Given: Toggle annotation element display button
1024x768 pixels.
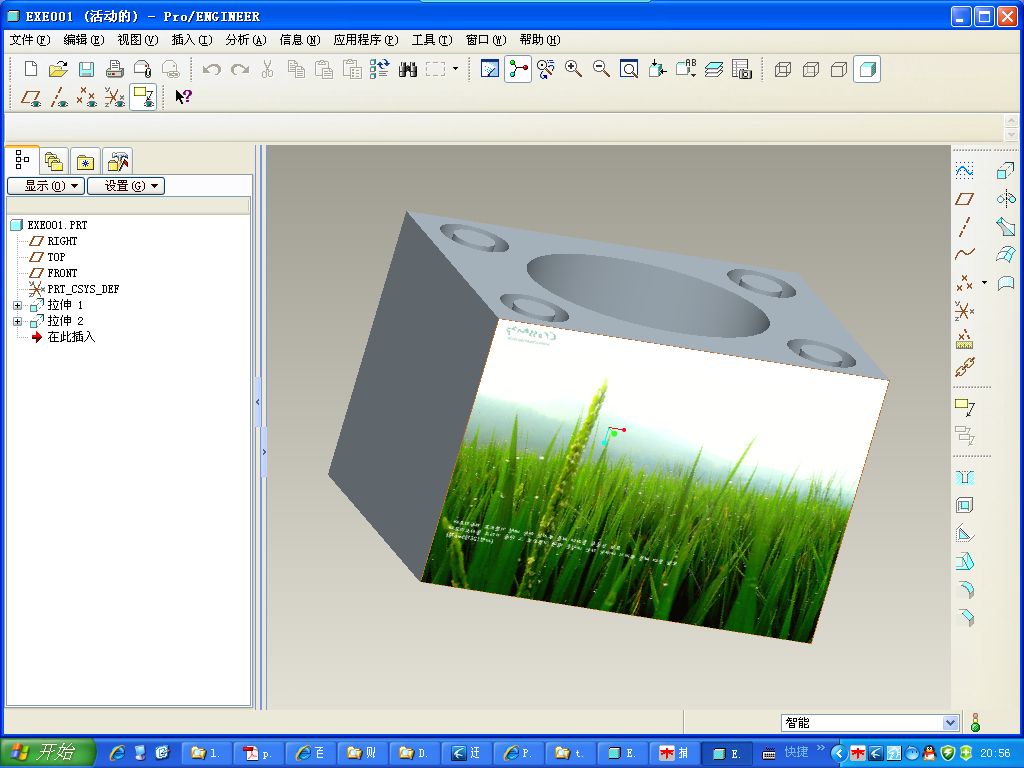Looking at the screenshot, I should click(x=143, y=97).
